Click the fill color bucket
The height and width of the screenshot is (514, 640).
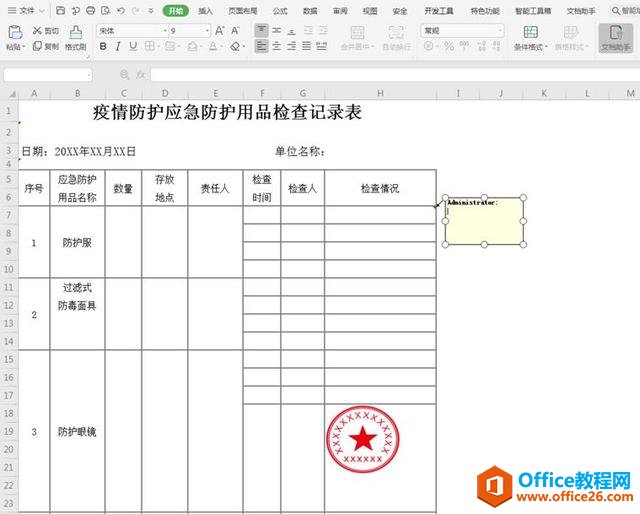[192, 46]
